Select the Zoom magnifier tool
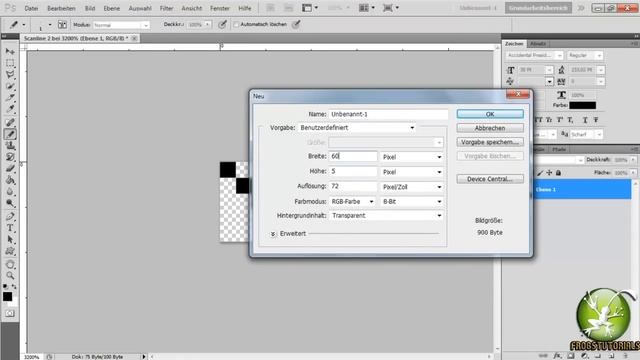Screen dimensions: 640x360 click(10, 276)
